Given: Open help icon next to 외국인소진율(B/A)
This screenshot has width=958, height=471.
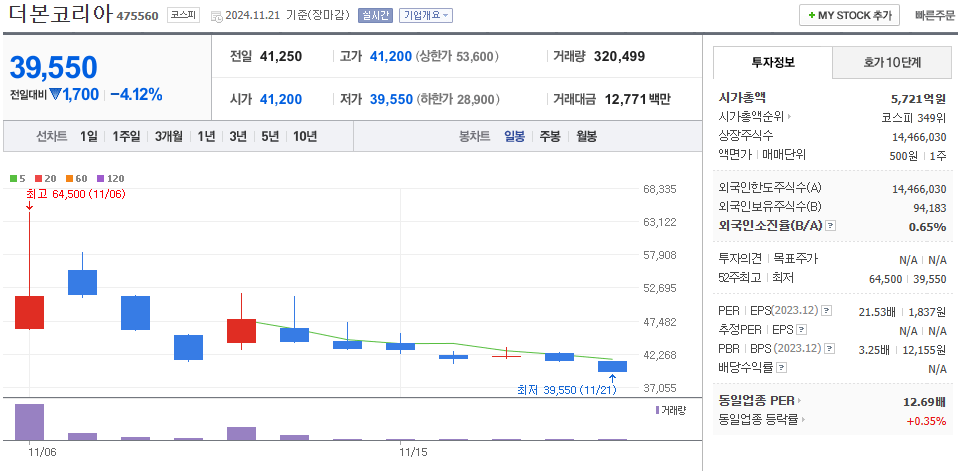Looking at the screenshot, I should click(x=830, y=226).
